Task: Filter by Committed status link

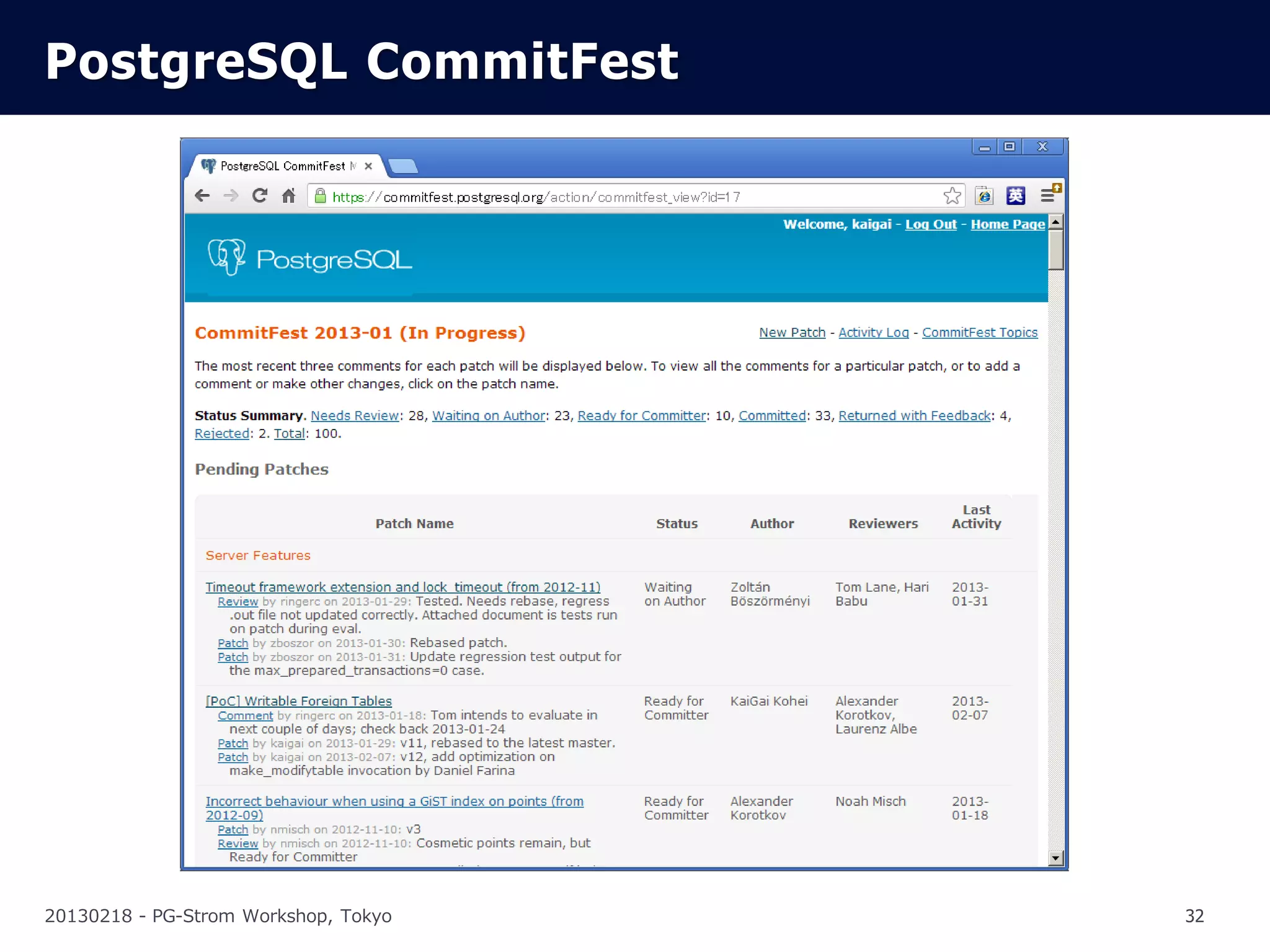Action: [772, 416]
